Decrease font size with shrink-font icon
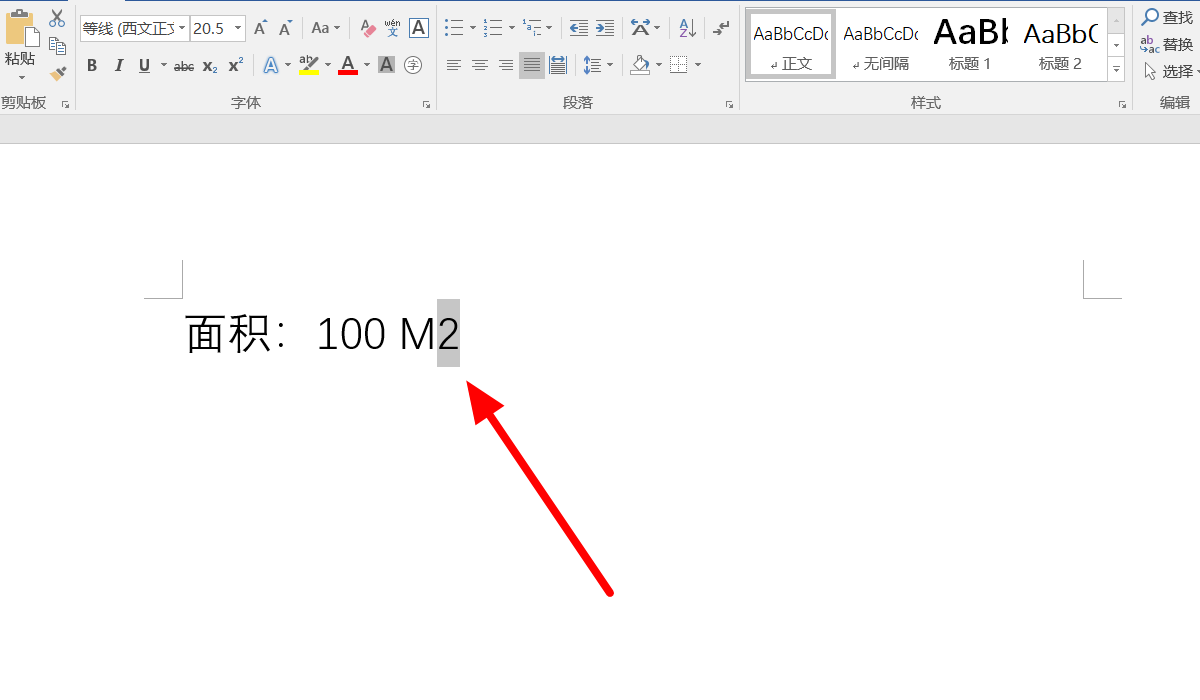Screen dimensions: 1200x700 pyautogui.click(x=285, y=28)
